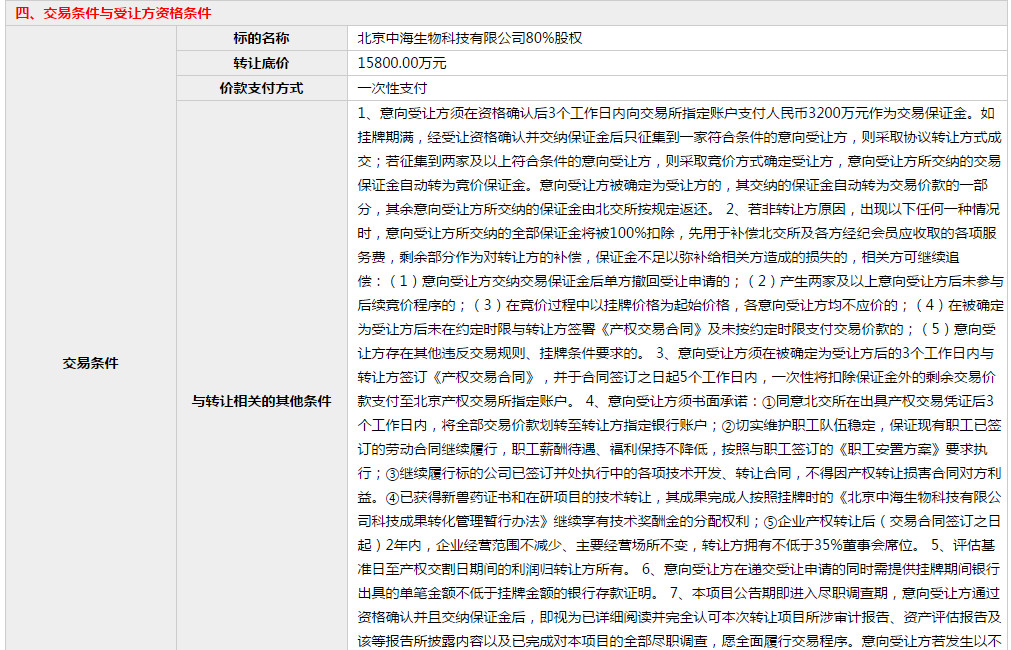The height and width of the screenshot is (650, 1011).
Task: Click the line starting 保证金自动转为竞价保证金
Action: pos(672,185)
